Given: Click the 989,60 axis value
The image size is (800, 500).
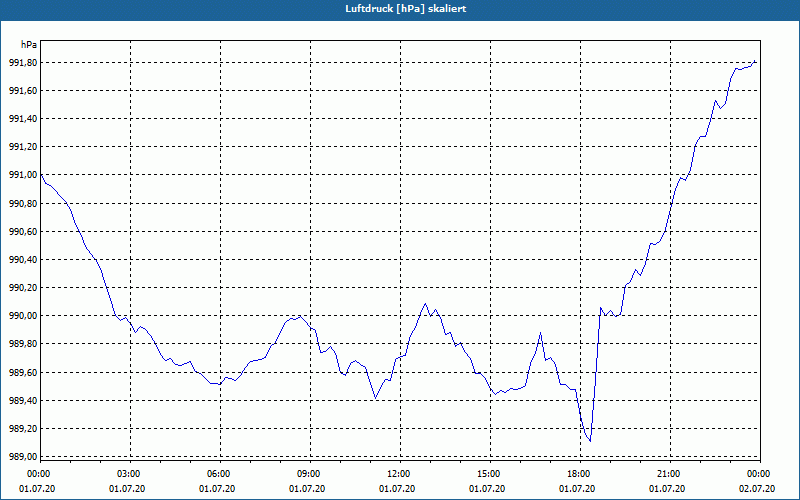Looking at the screenshot, I should click(23, 372).
